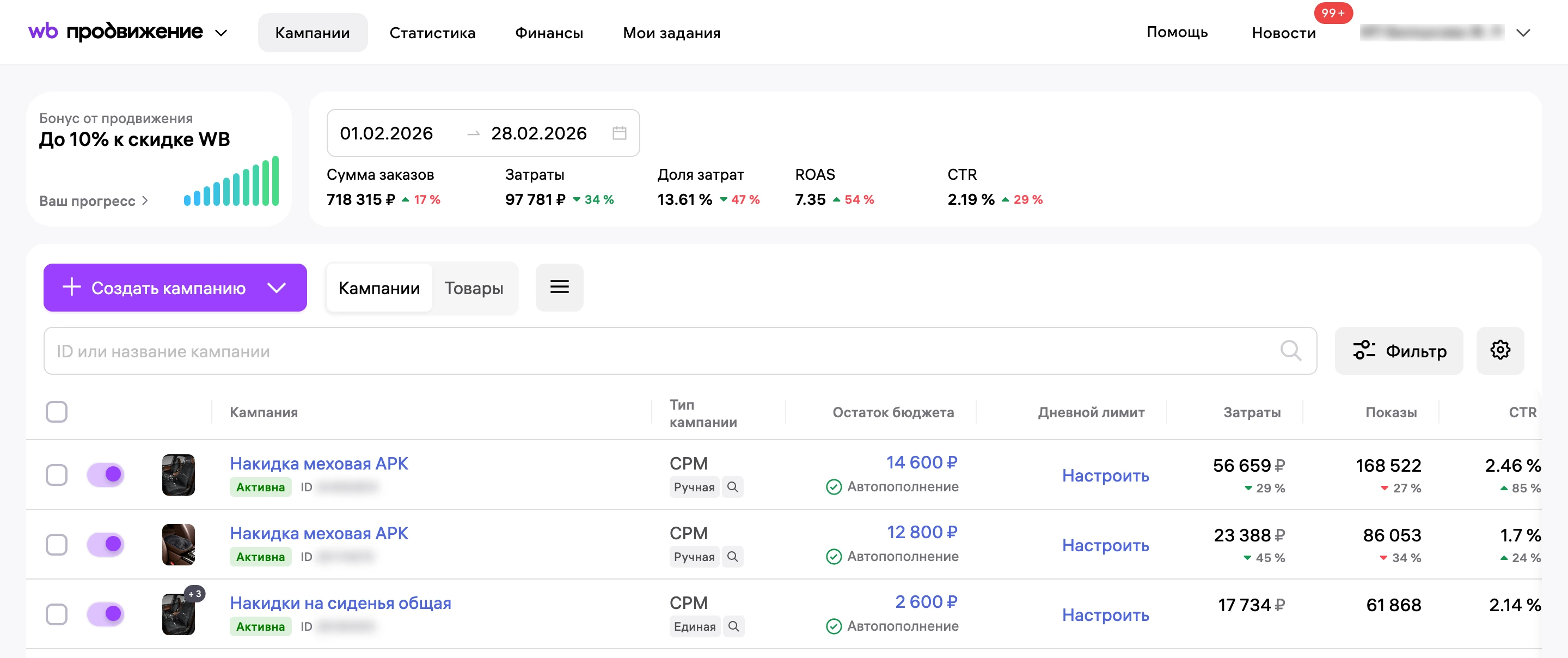Click autorefill check icon in 12 800 ₽ row

pyautogui.click(x=834, y=557)
